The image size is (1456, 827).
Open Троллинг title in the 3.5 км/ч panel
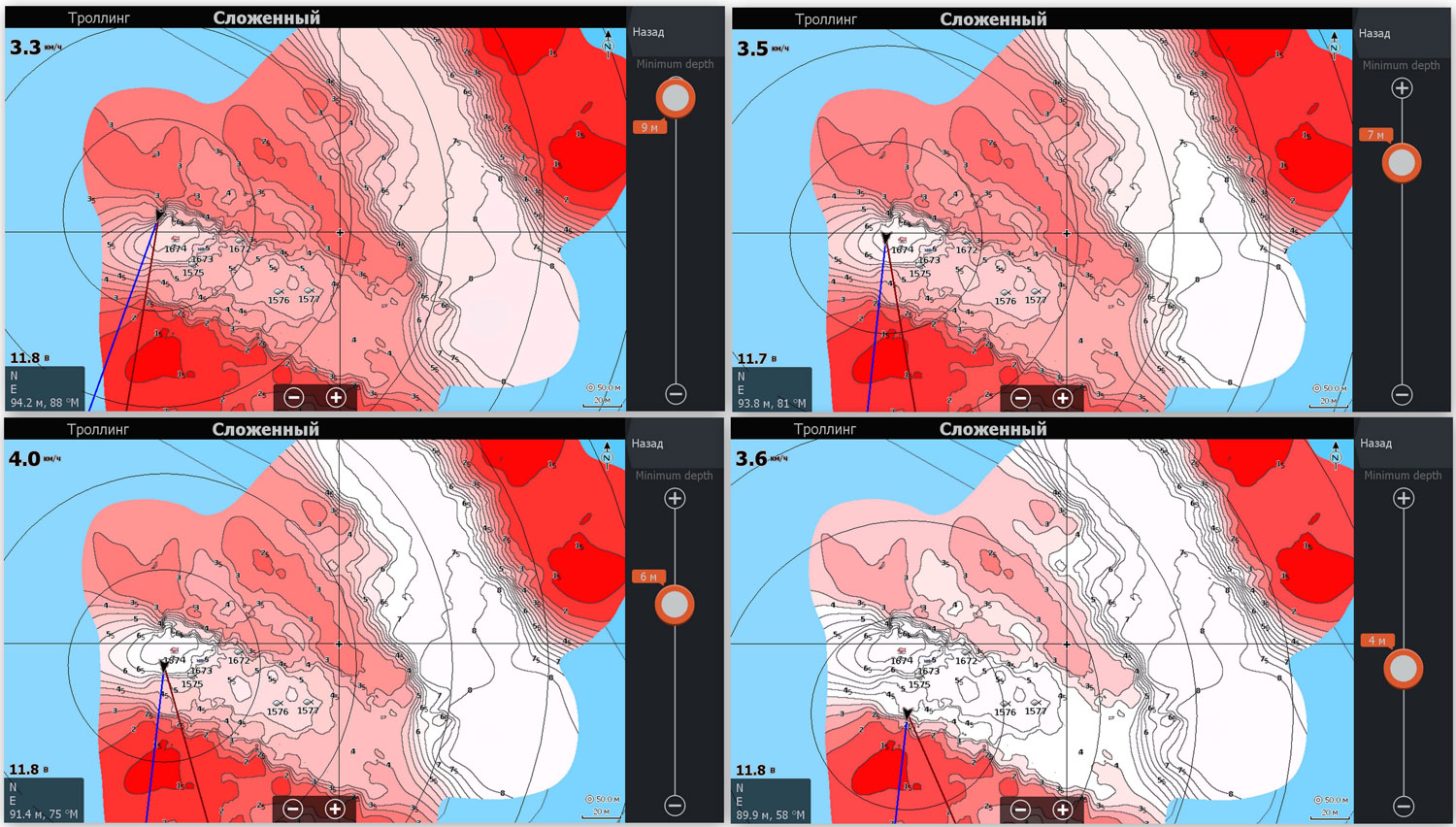pyautogui.click(x=825, y=18)
